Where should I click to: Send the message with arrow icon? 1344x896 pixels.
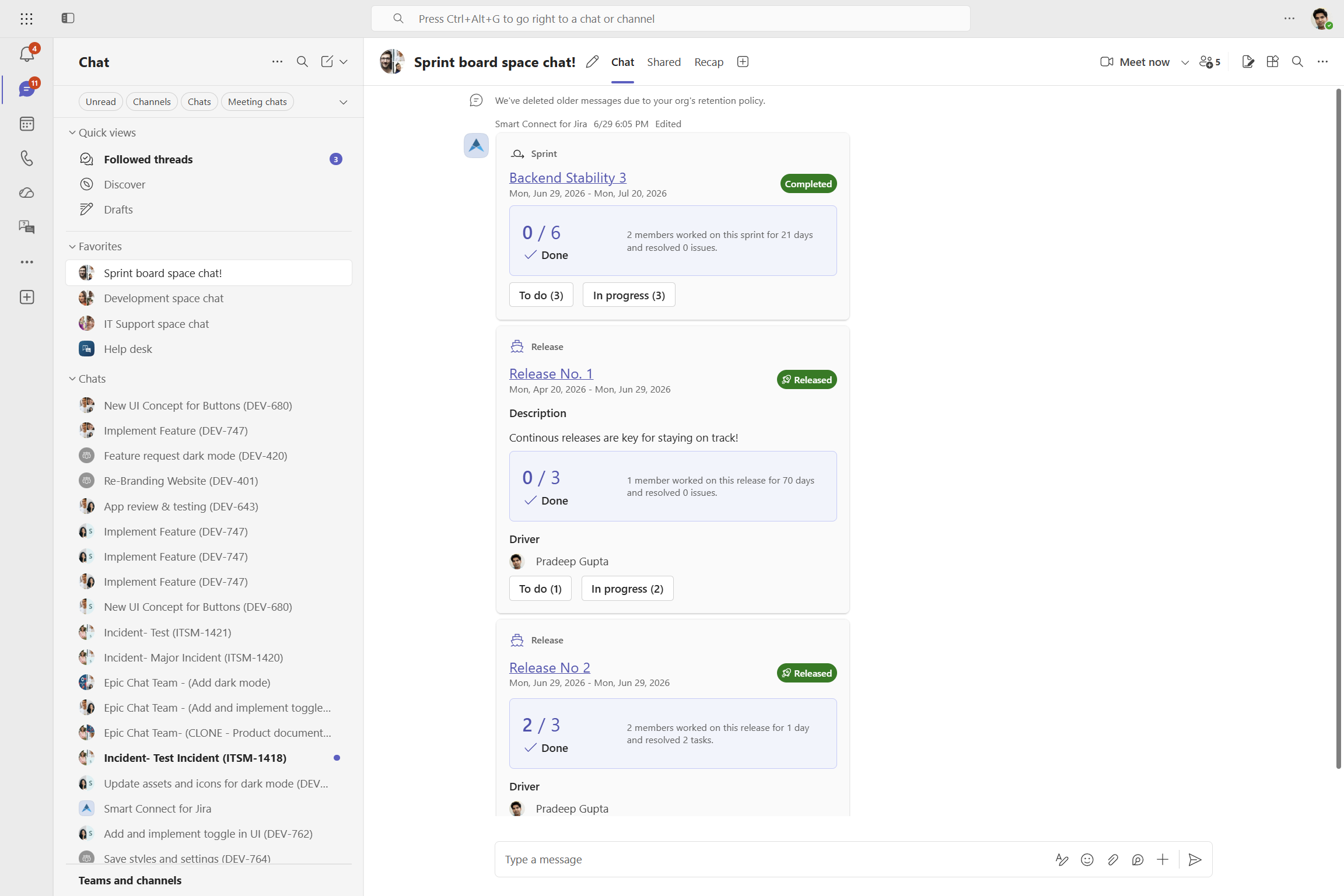[x=1195, y=859]
